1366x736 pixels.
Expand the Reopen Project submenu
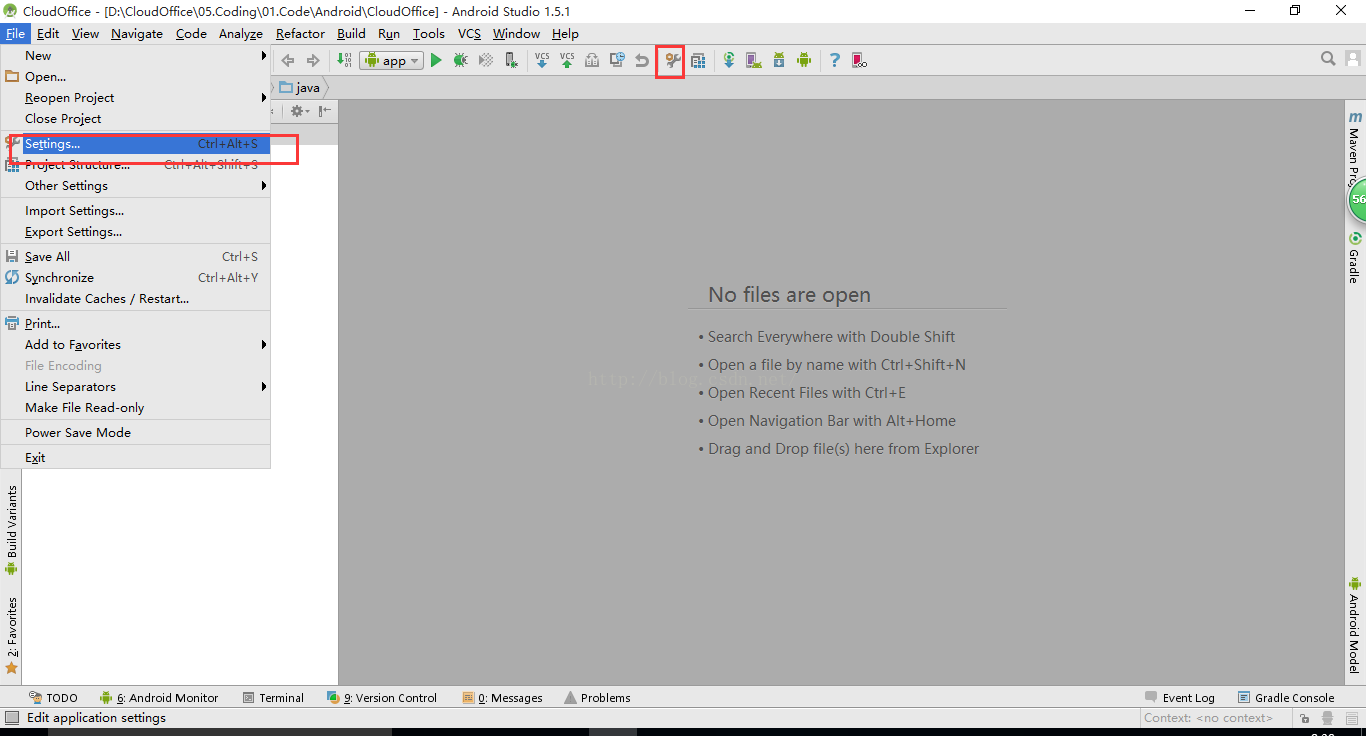click(x=136, y=98)
